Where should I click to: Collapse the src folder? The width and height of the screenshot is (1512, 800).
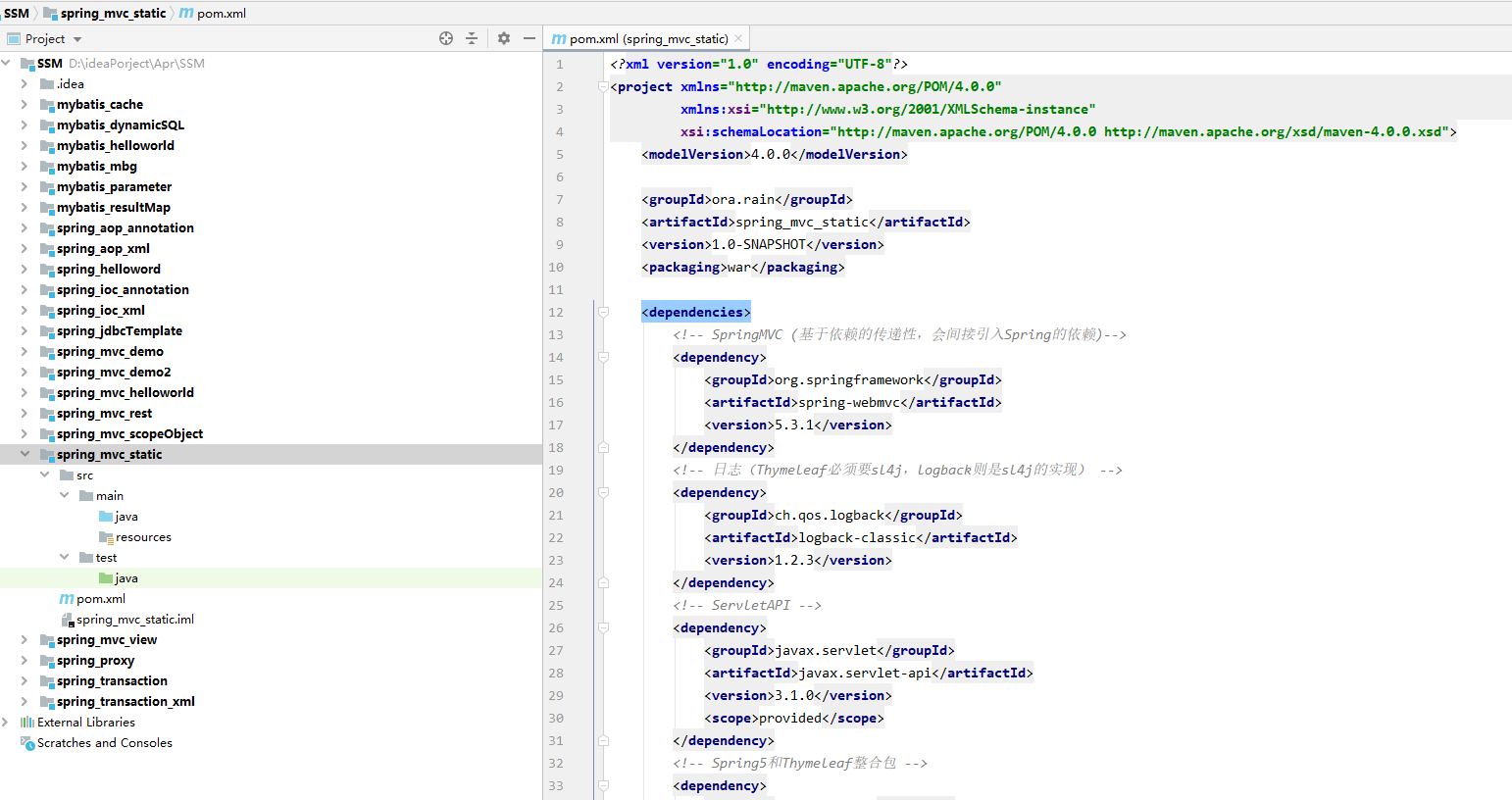(44, 475)
